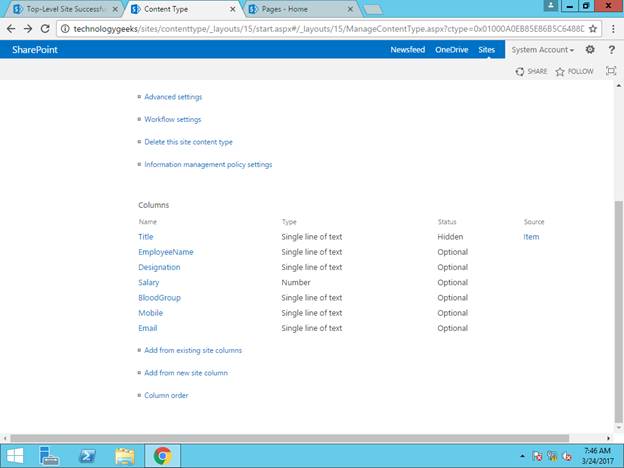
Task: Click Delete this site content type
Action: click(188, 142)
